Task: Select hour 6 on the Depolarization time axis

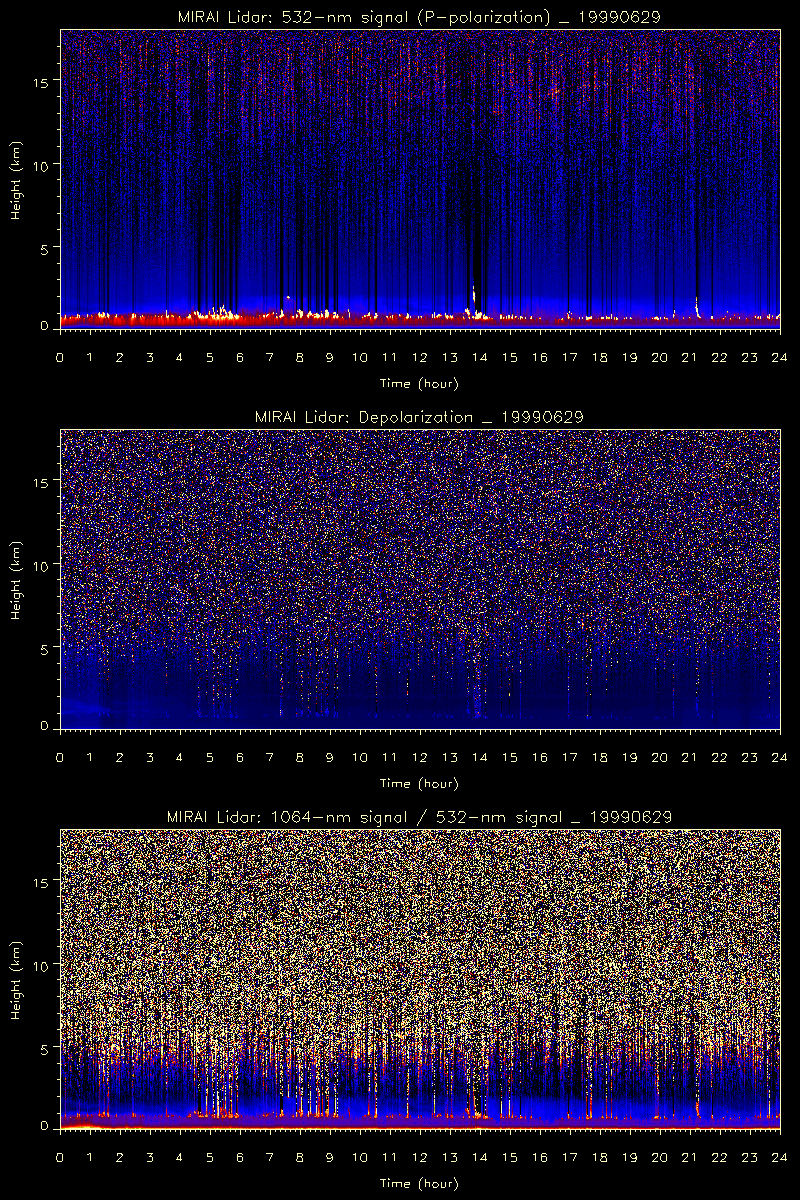Action: click(240, 757)
